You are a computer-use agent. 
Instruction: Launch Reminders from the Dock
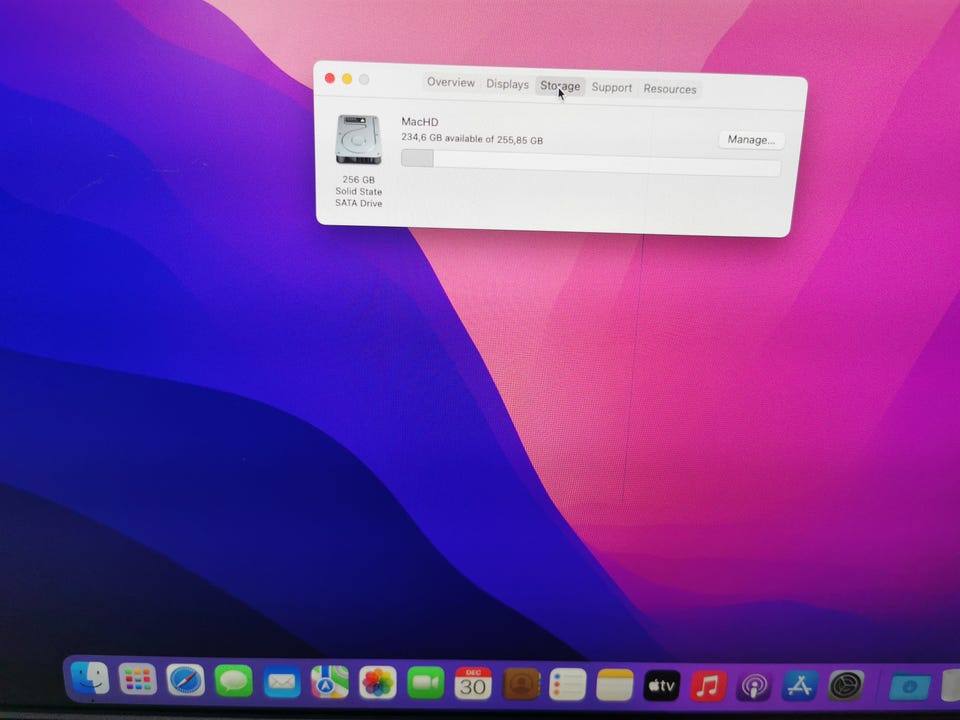[568, 684]
